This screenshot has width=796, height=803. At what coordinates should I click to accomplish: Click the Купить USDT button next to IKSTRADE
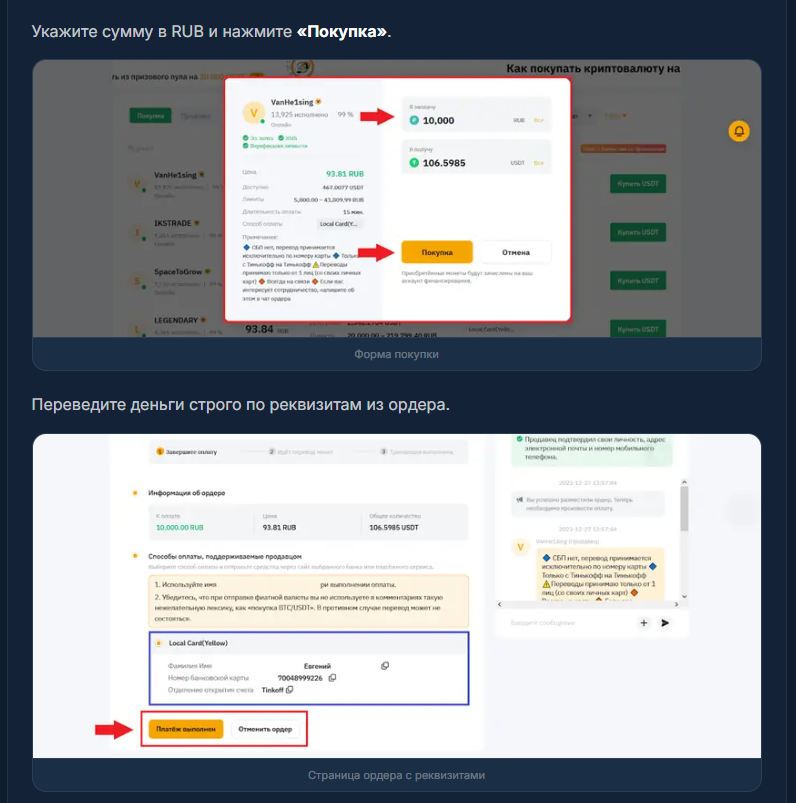[x=638, y=232]
